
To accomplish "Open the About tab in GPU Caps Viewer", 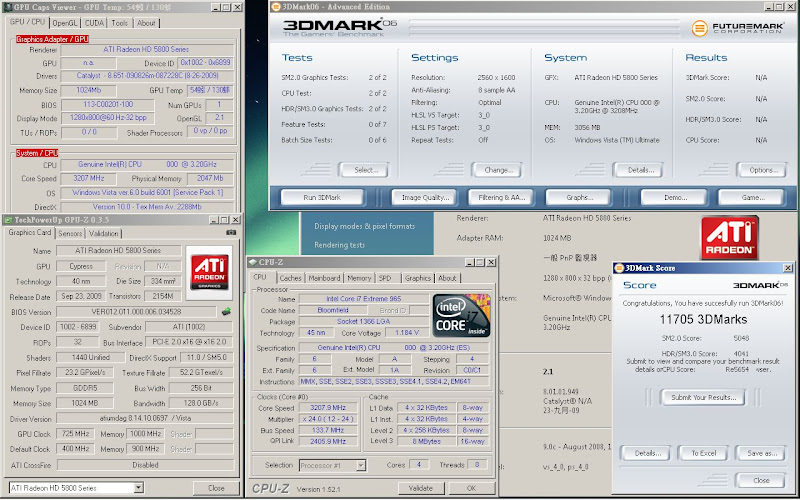I will pos(146,23).
